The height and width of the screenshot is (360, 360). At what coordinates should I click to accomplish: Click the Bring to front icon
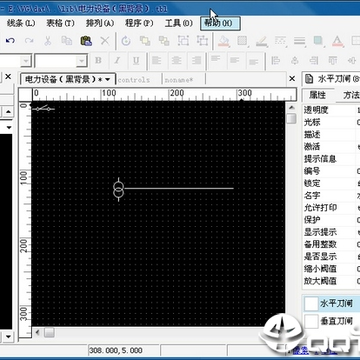click(145, 41)
